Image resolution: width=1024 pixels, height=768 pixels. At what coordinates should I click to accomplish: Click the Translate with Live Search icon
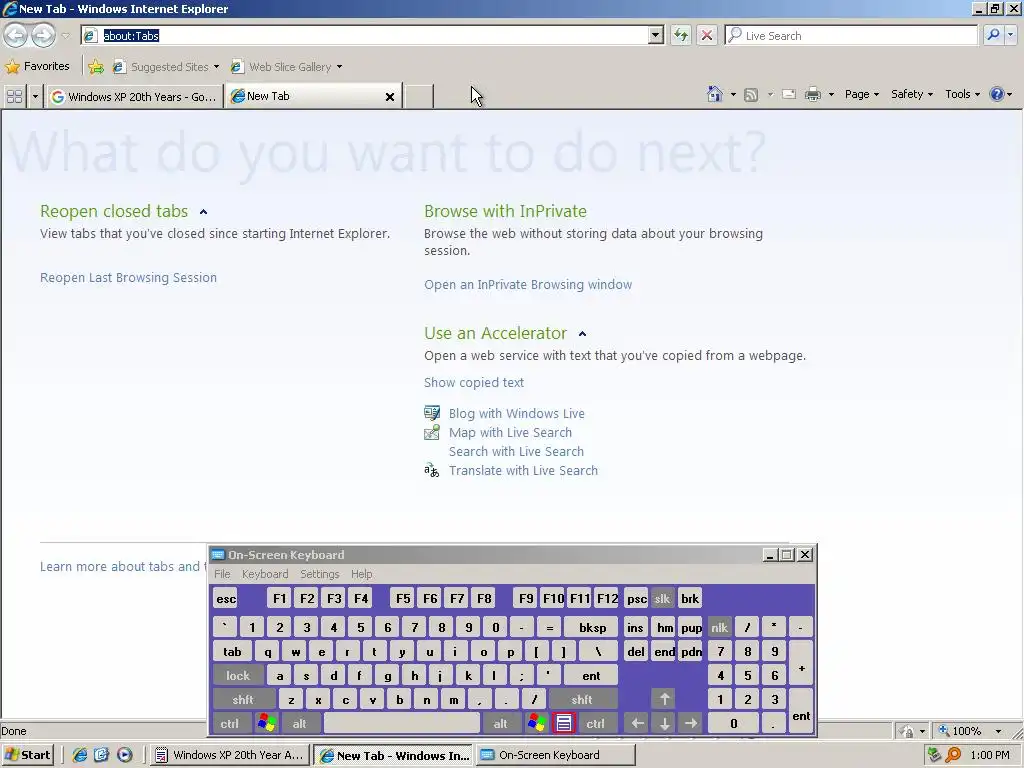pyautogui.click(x=432, y=470)
